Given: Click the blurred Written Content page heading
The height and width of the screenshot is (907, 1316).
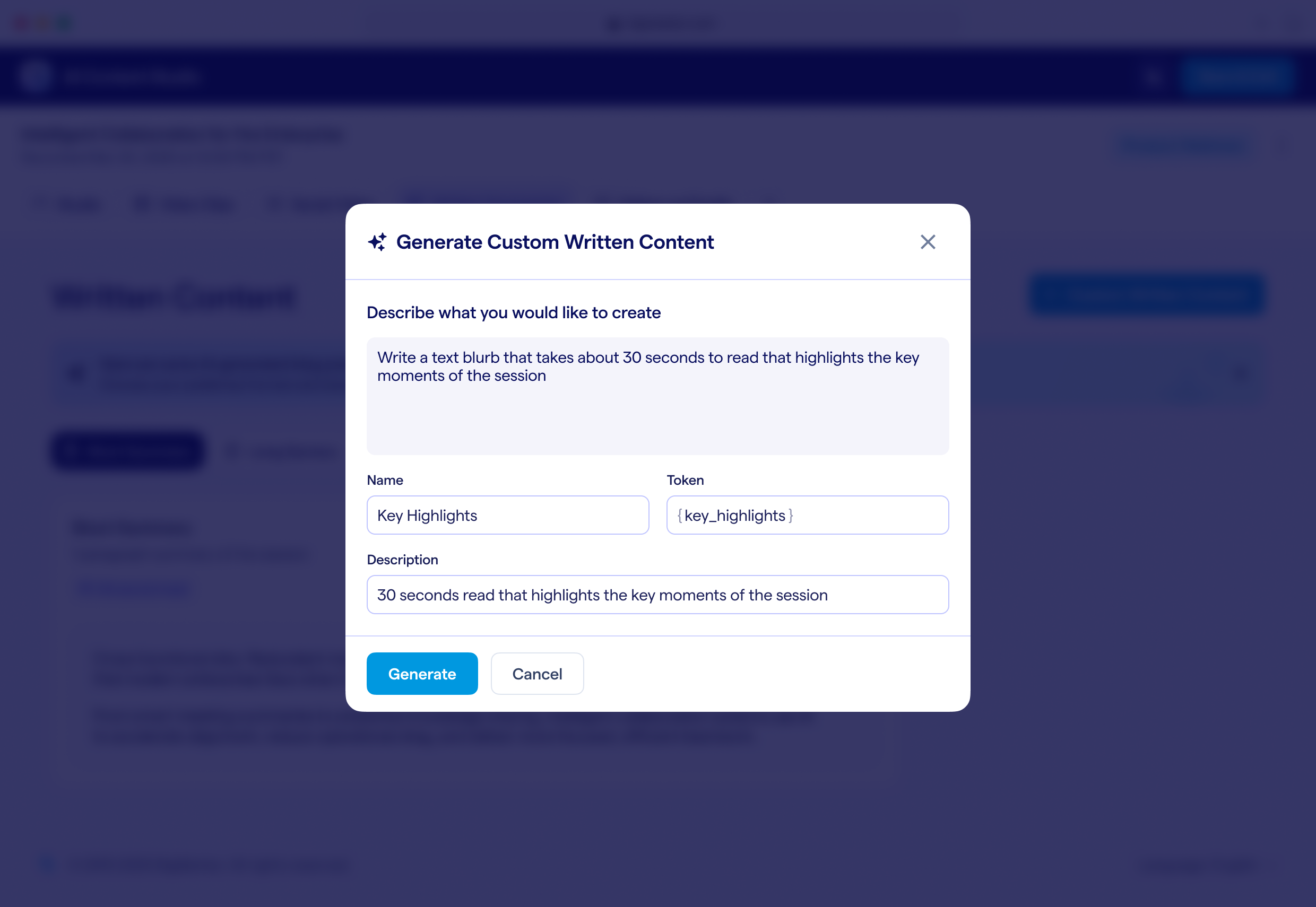Looking at the screenshot, I should 174,296.
